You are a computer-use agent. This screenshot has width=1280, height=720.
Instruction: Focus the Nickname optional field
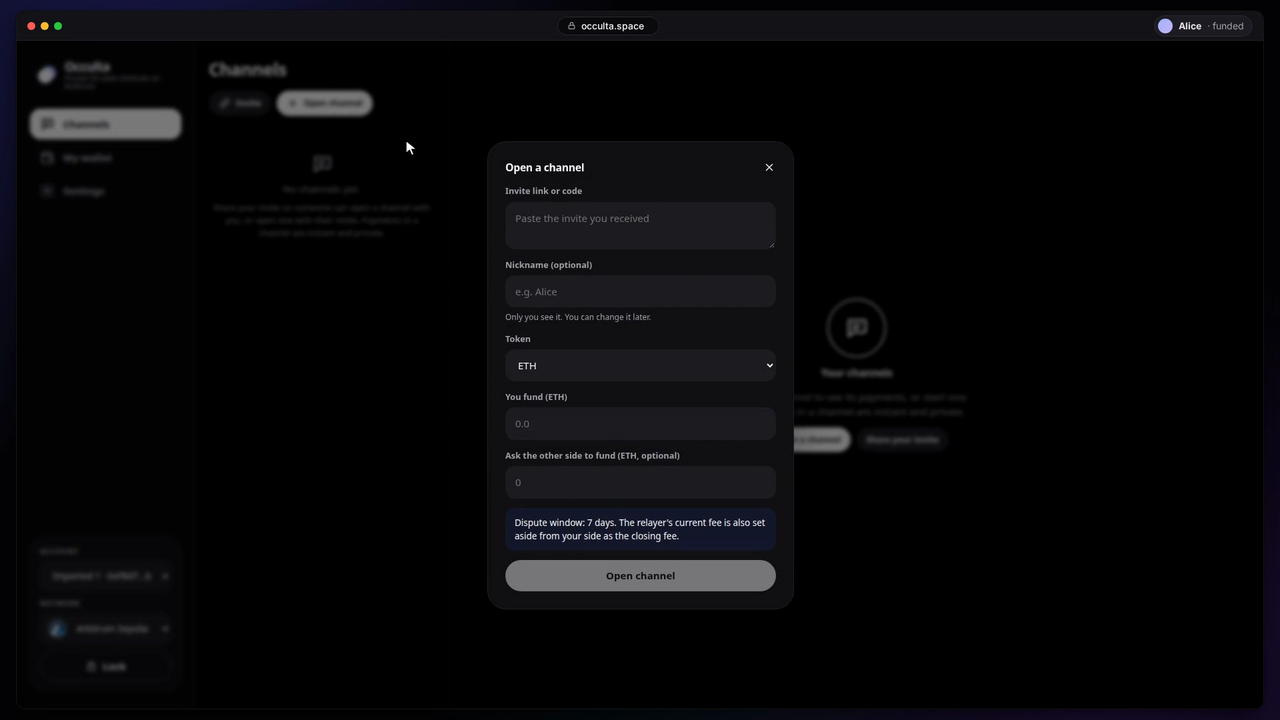coord(640,292)
